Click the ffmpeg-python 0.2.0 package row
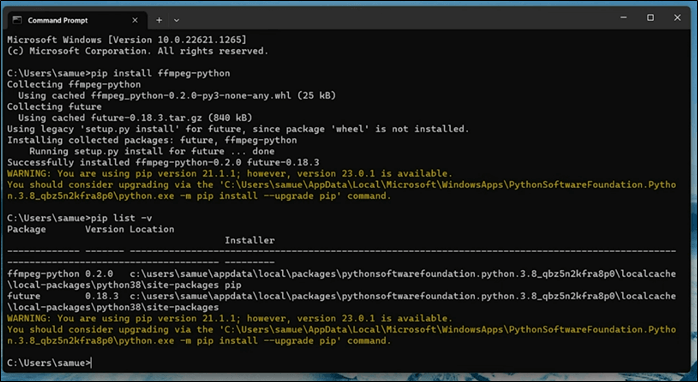 341,279
